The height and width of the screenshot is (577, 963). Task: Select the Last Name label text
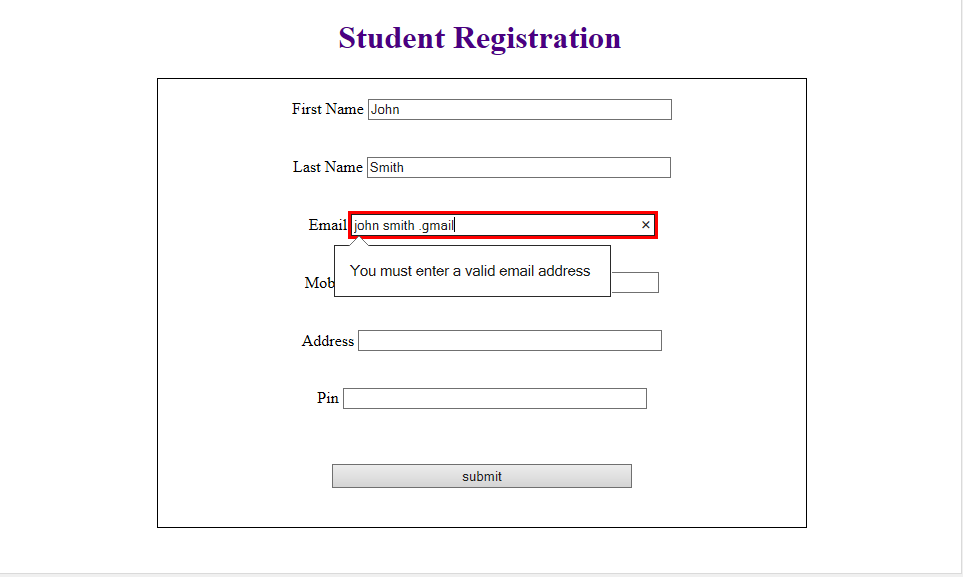tap(327, 167)
